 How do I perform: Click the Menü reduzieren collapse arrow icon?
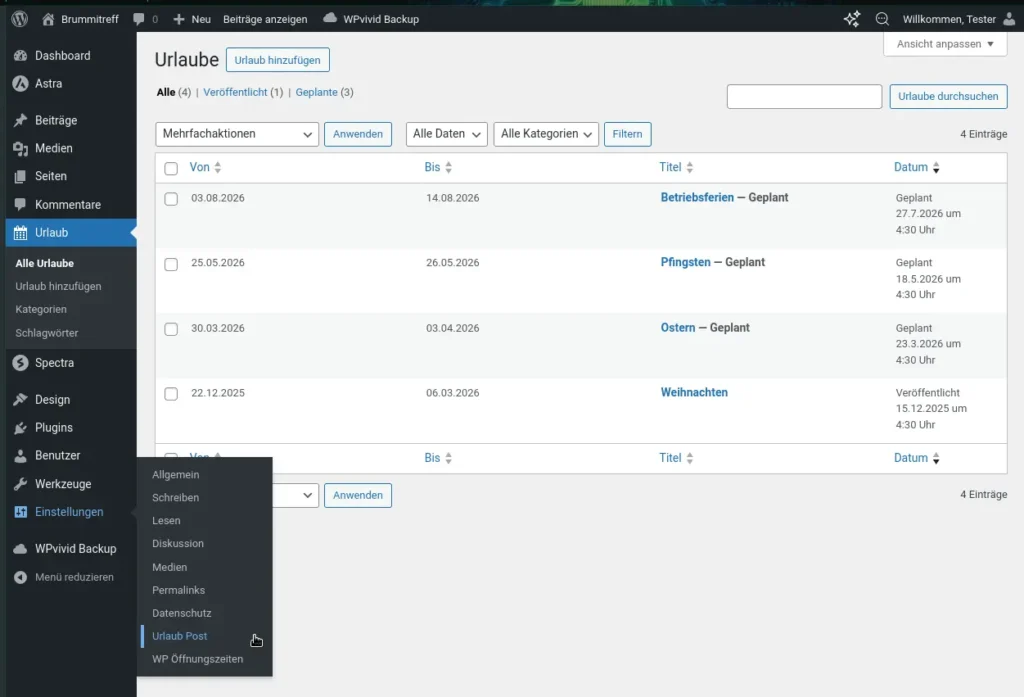pyautogui.click(x=20, y=577)
